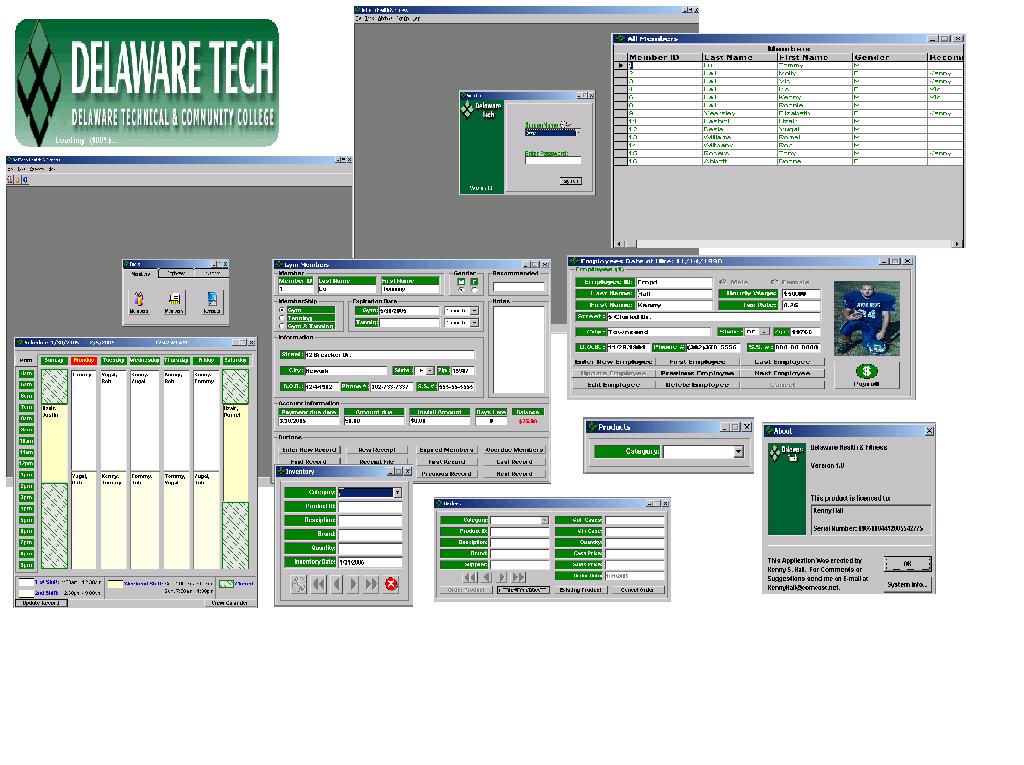Select the Male radio in Employees window
This screenshot has height=765, width=1024.
coord(722,282)
